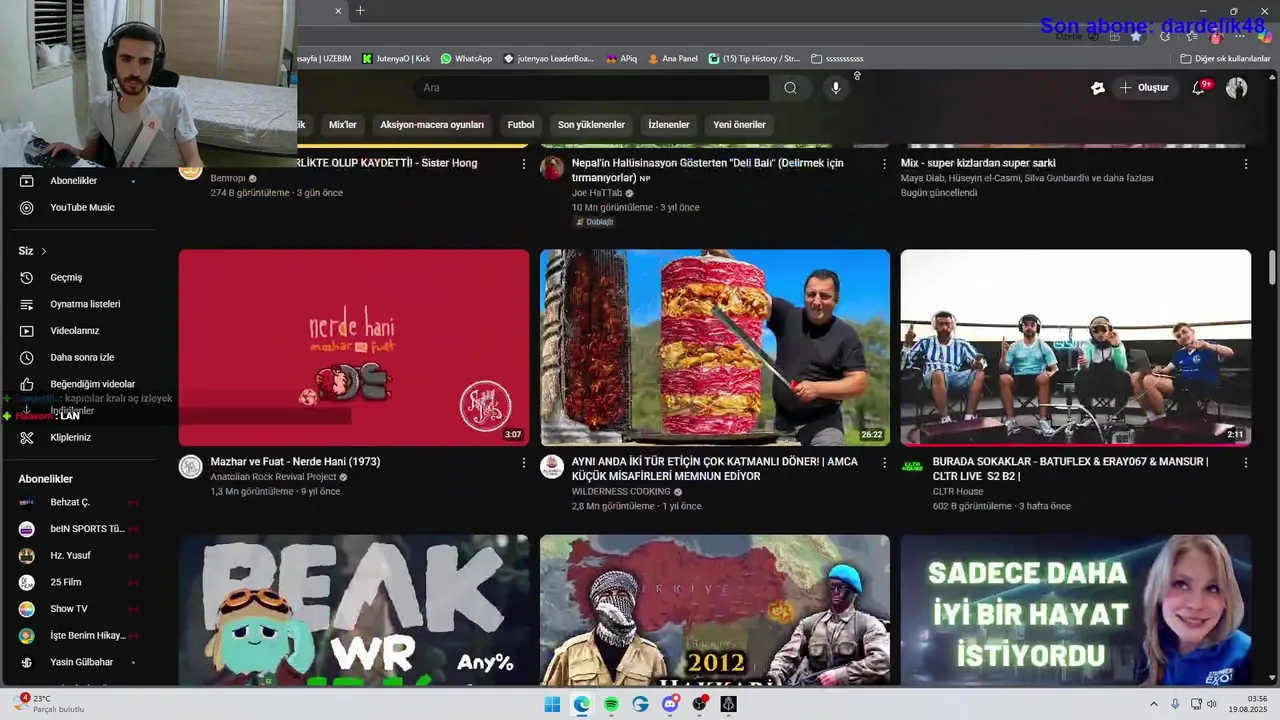This screenshot has width=1280, height=720.
Task: Click the page vertical scrollbar thumb
Action: coord(1273,267)
